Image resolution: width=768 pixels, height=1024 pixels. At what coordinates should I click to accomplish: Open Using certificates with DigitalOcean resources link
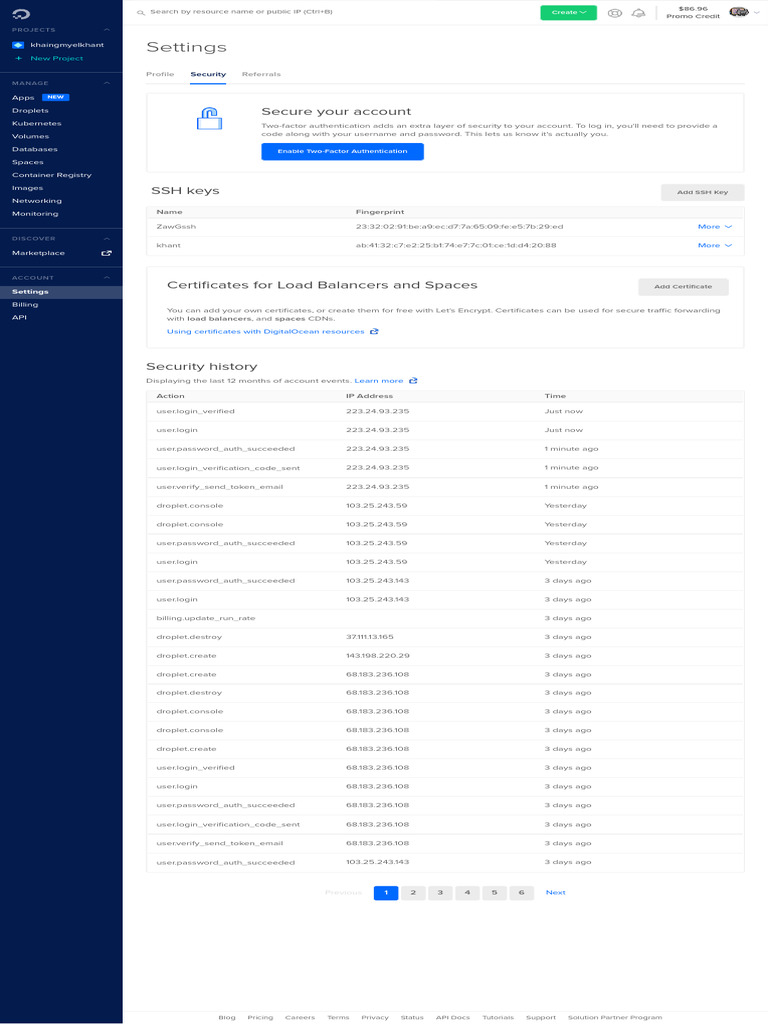tap(266, 331)
